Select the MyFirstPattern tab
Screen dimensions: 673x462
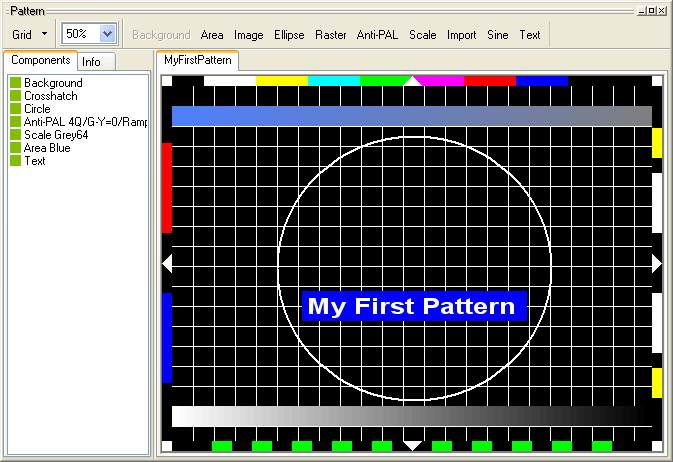198,61
